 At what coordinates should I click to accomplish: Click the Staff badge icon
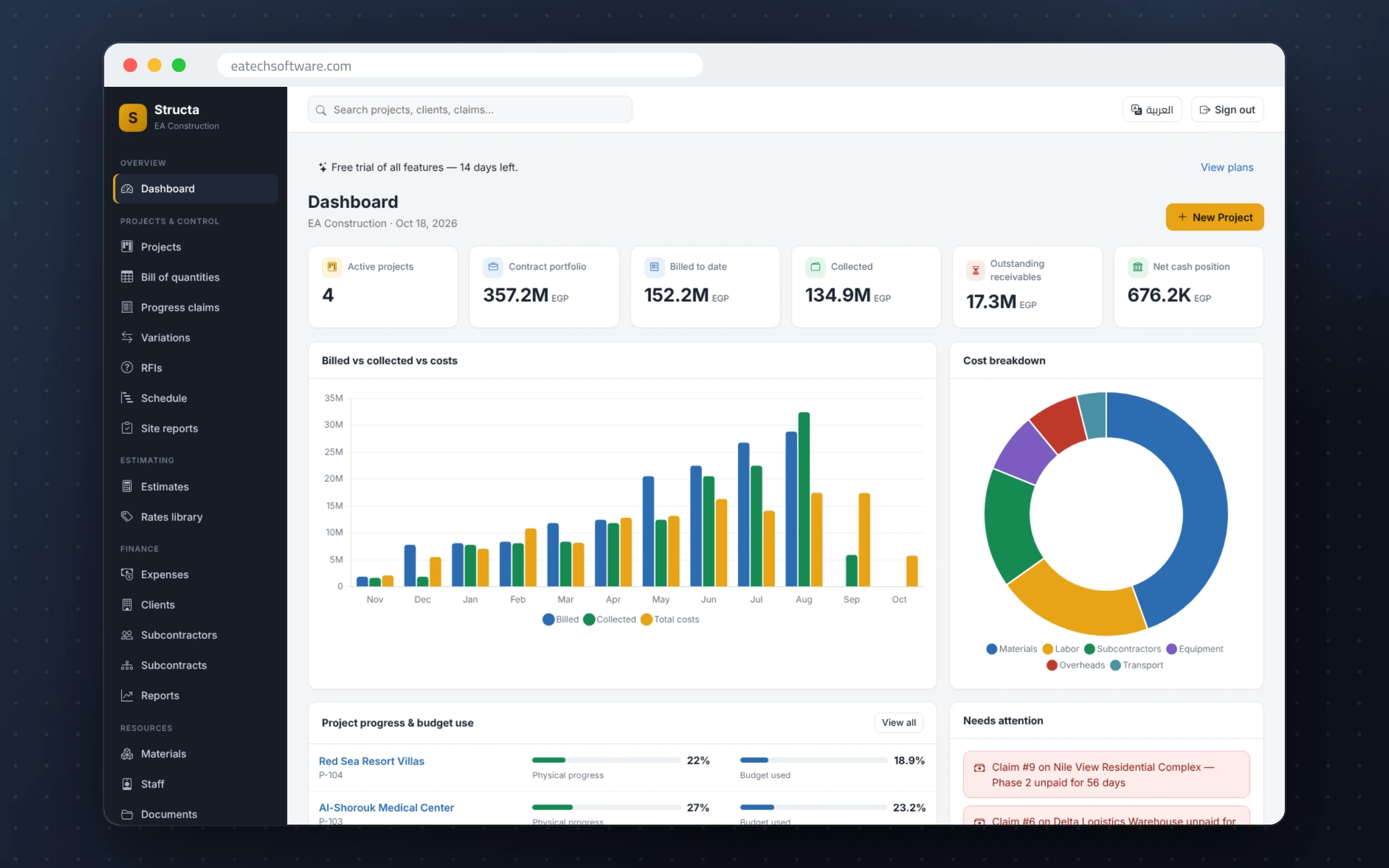tap(127, 784)
